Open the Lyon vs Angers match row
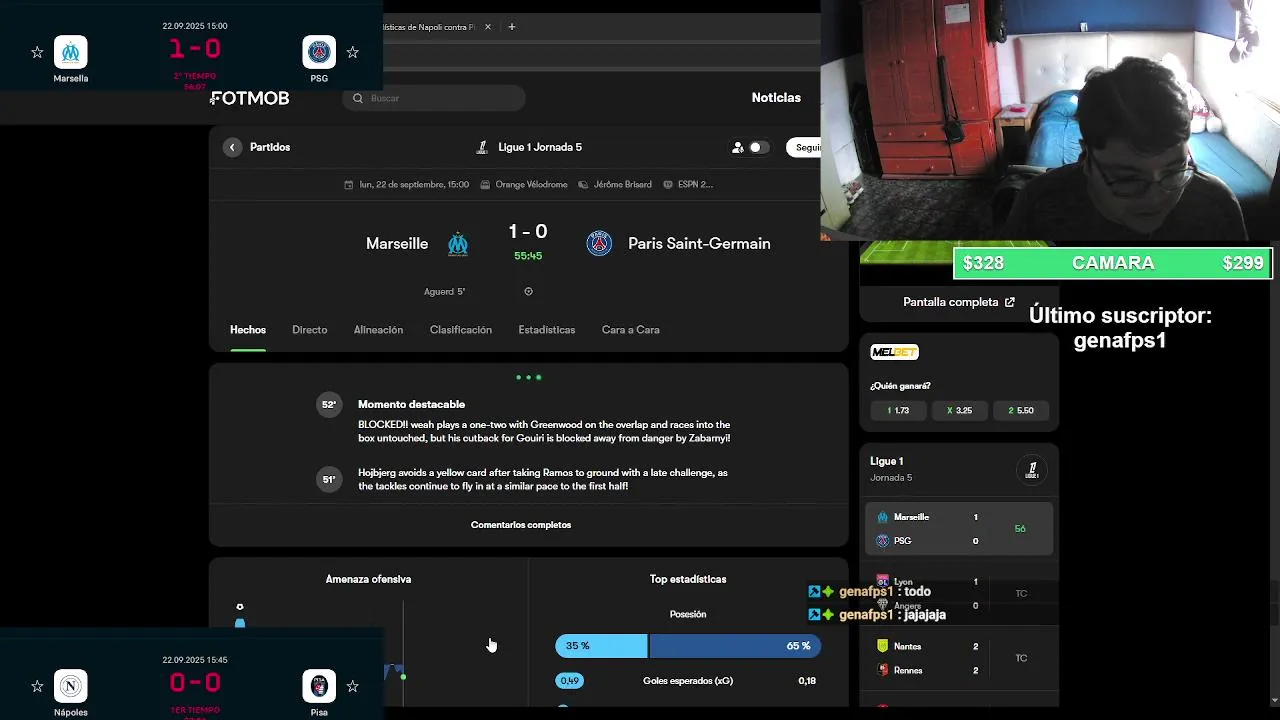The image size is (1280, 720). (959, 593)
